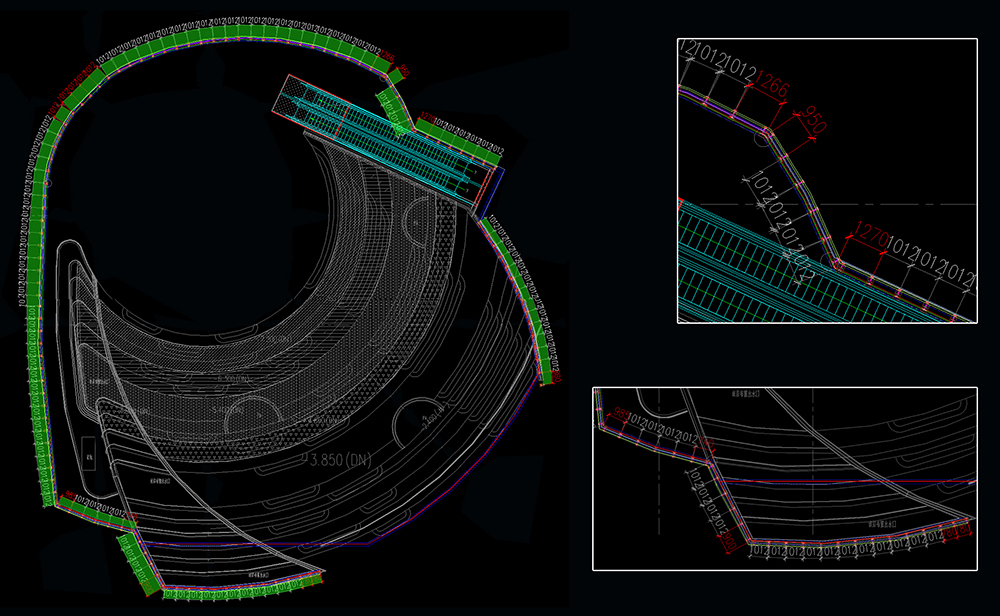Select the green panel strip along left edge
The height and width of the screenshot is (616, 1000).
[x=33, y=300]
